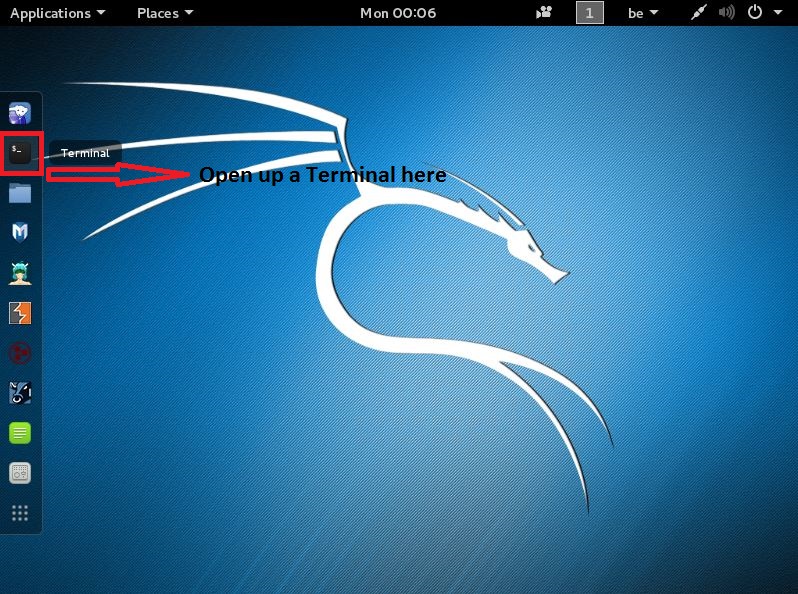Launch the tweak tool icon in dock
Image resolution: width=798 pixels, height=594 pixels.
click(x=20, y=473)
